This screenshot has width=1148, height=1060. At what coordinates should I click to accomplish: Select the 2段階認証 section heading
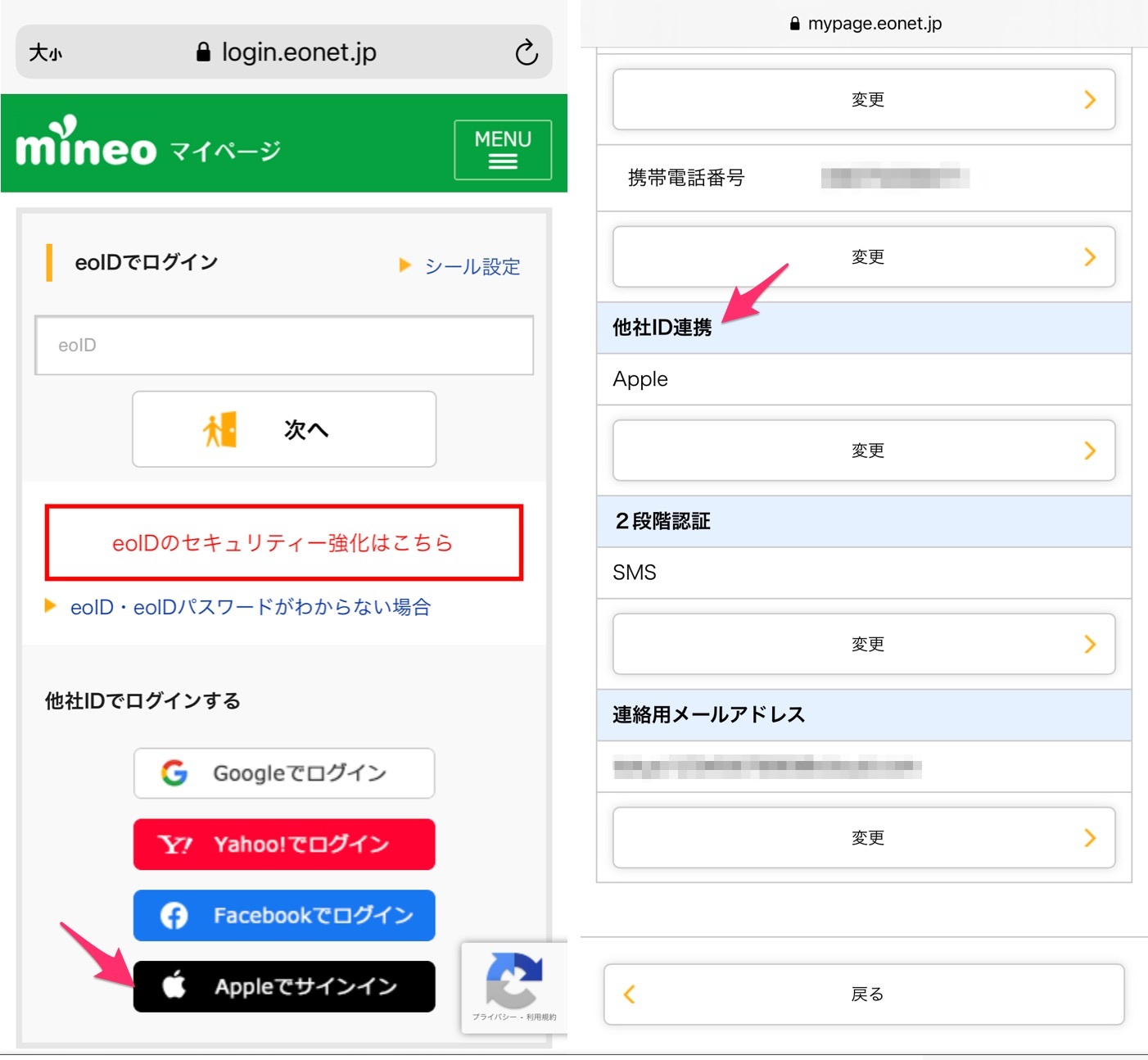[662, 521]
